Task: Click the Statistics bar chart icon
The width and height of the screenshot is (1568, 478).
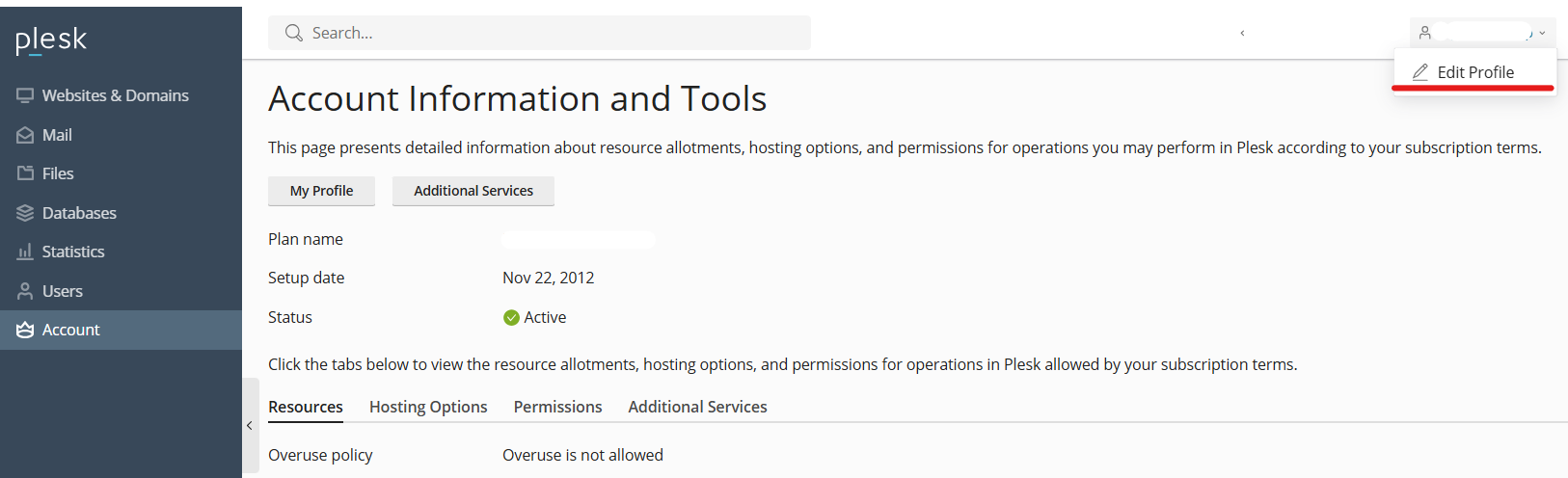Action: (25, 252)
